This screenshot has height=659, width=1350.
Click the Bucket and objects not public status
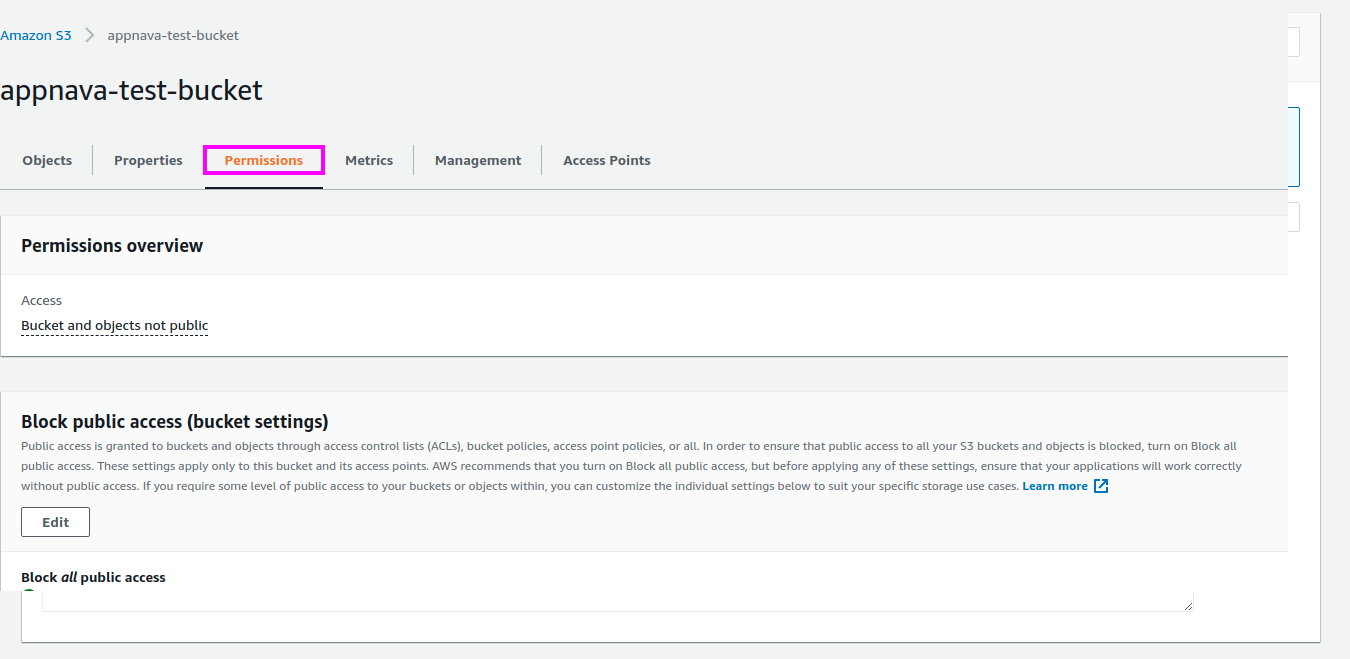(115, 326)
